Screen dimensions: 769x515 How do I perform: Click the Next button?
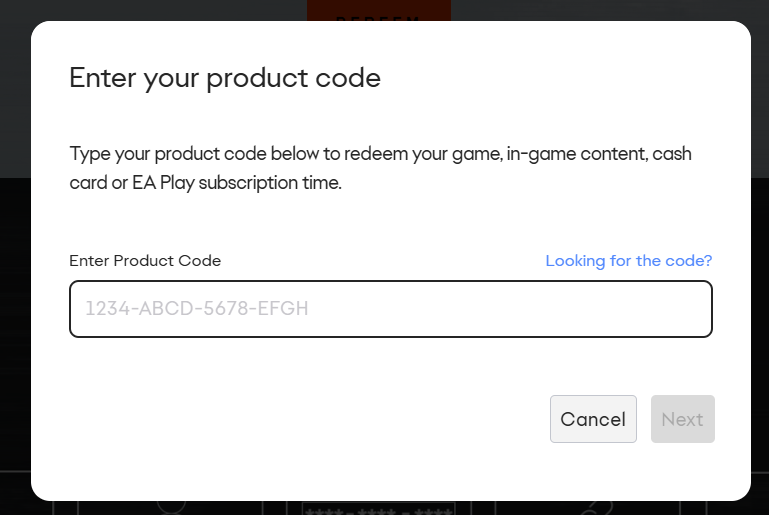coord(682,419)
